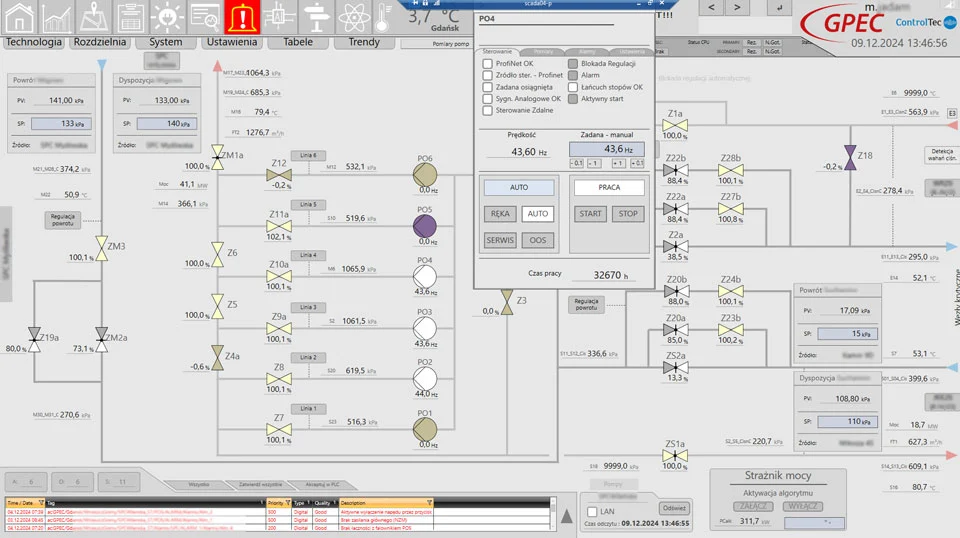
Task: Select the purple pump PO5 symbol
Action: 425,226
